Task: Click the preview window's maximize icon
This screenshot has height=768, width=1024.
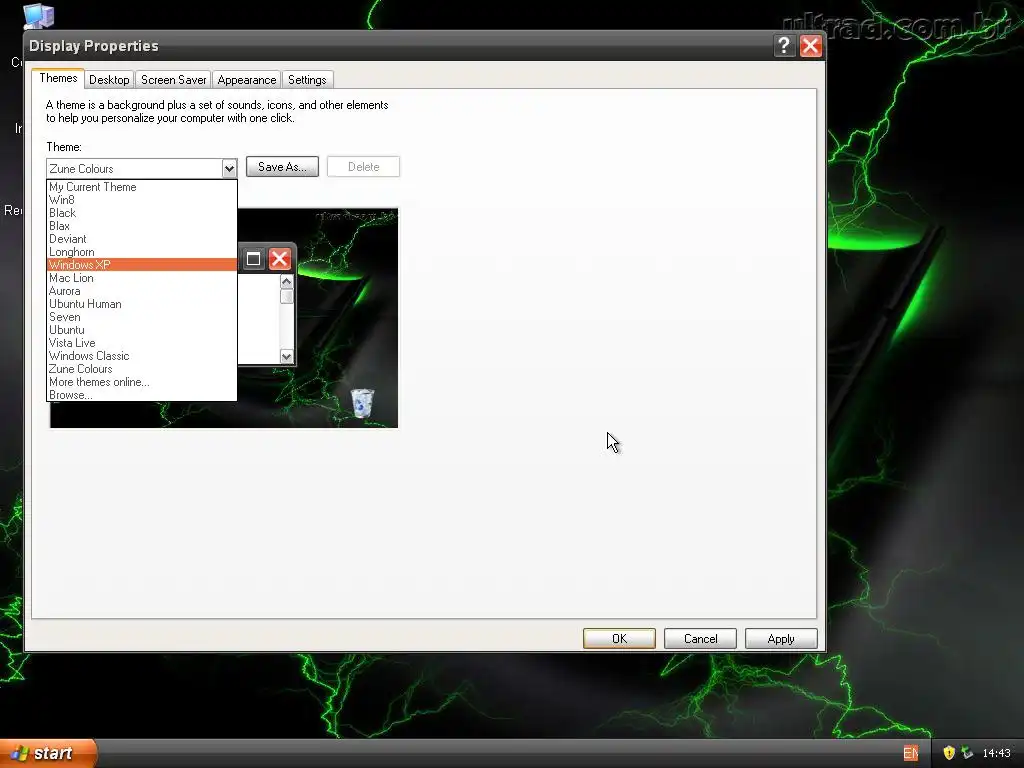Action: tap(253, 259)
